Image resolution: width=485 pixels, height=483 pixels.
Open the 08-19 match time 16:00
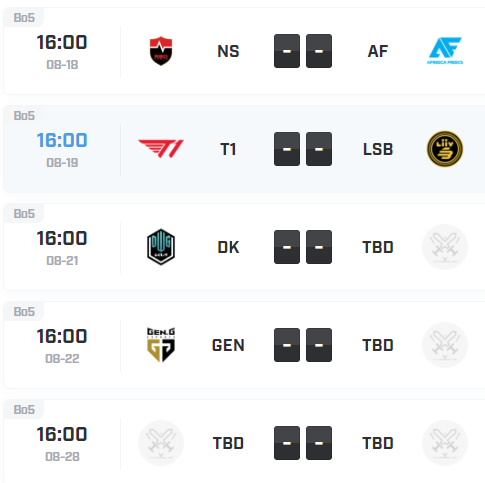point(62,140)
